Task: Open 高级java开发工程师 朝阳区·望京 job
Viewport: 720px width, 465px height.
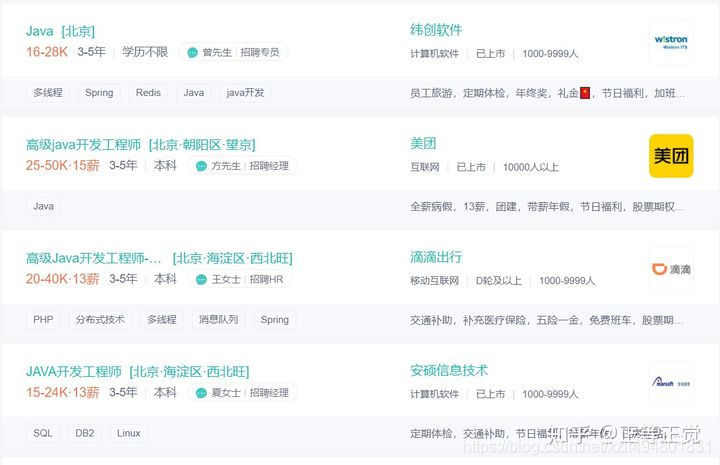Action: tap(140, 145)
